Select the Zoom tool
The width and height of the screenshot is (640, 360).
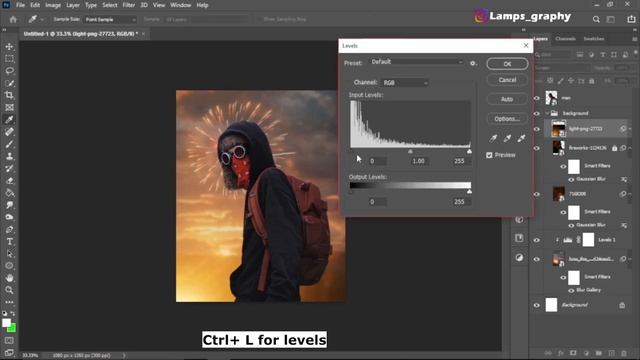tap(9, 290)
